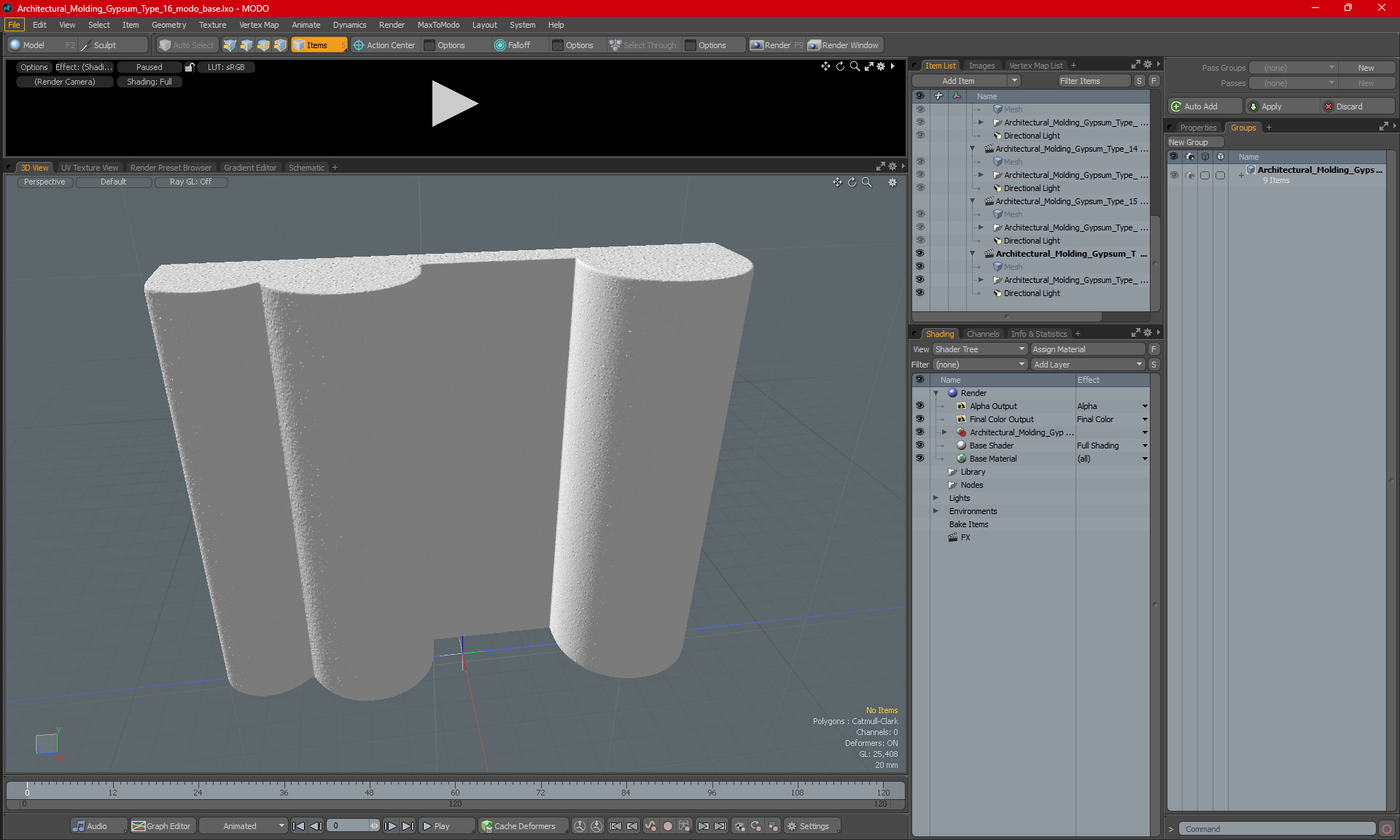
Task: Open the Texture menu
Action: (x=212, y=25)
